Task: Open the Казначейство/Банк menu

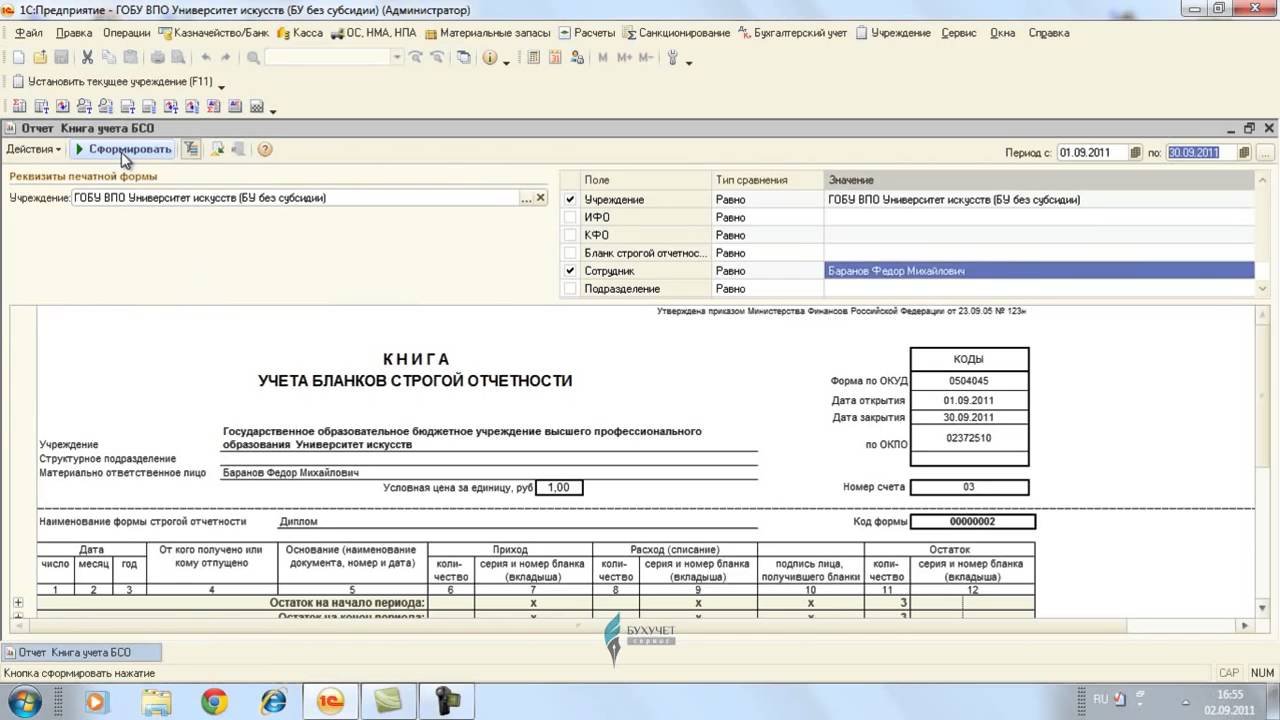Action: click(x=214, y=33)
